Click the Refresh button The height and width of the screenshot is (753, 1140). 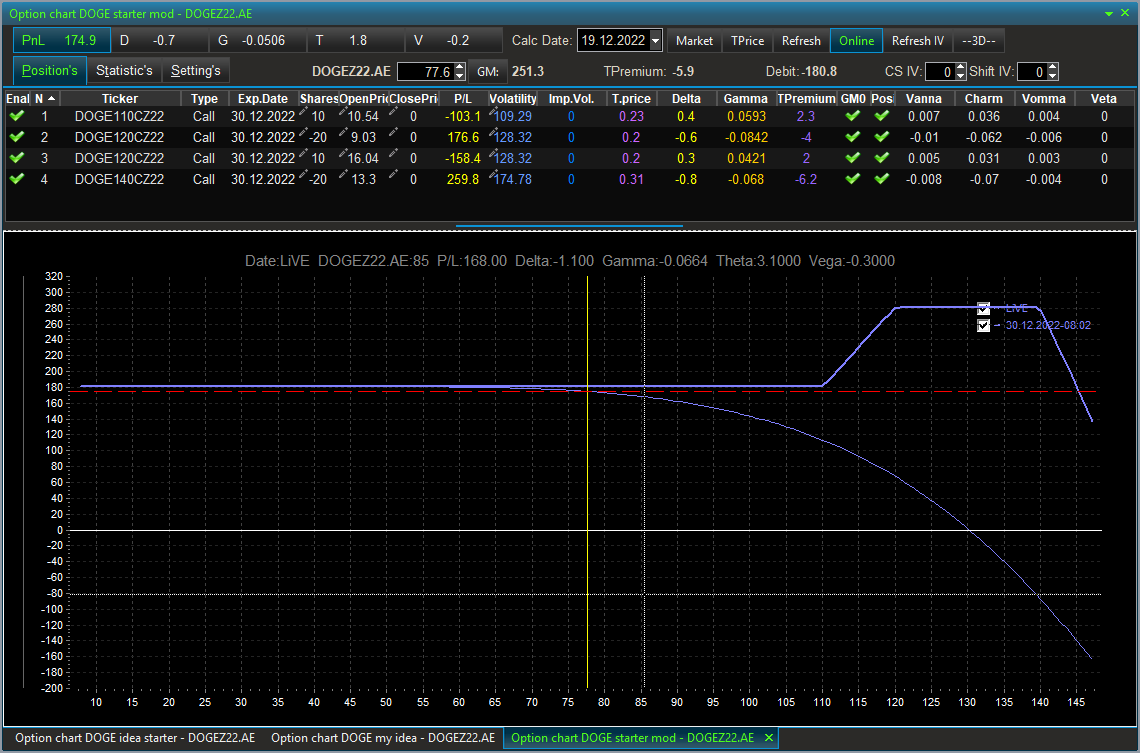click(x=801, y=41)
